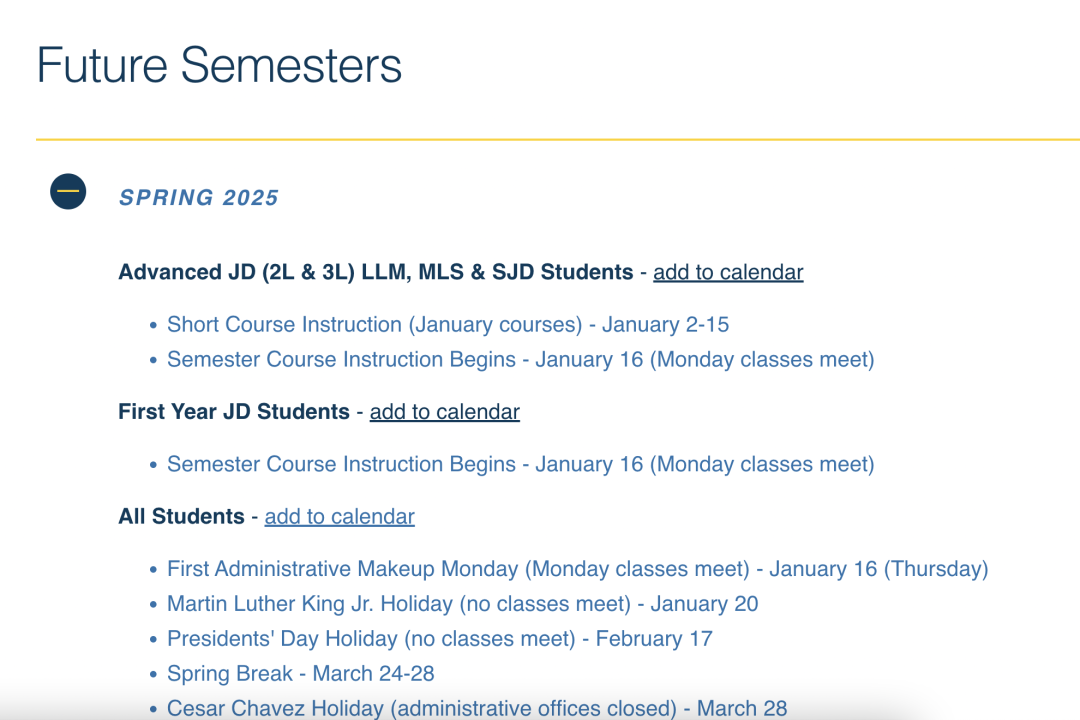The height and width of the screenshot is (720, 1080).
Task: Open the SPRING 2025 accordion header
Action: click(x=198, y=197)
